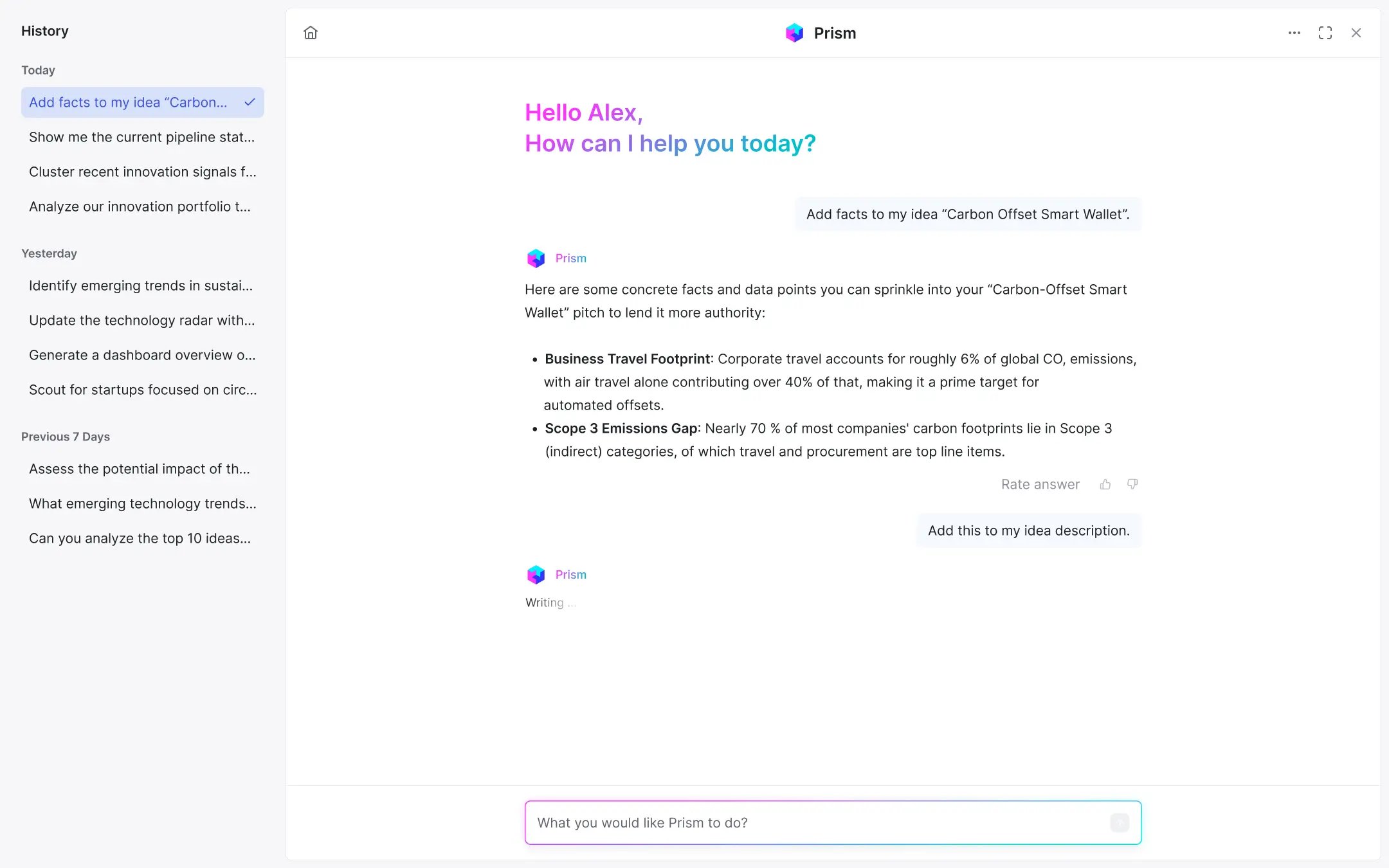Open "Analyze our innovation portfolio" chat
Viewport: 1389px width, 868px height.
140,206
